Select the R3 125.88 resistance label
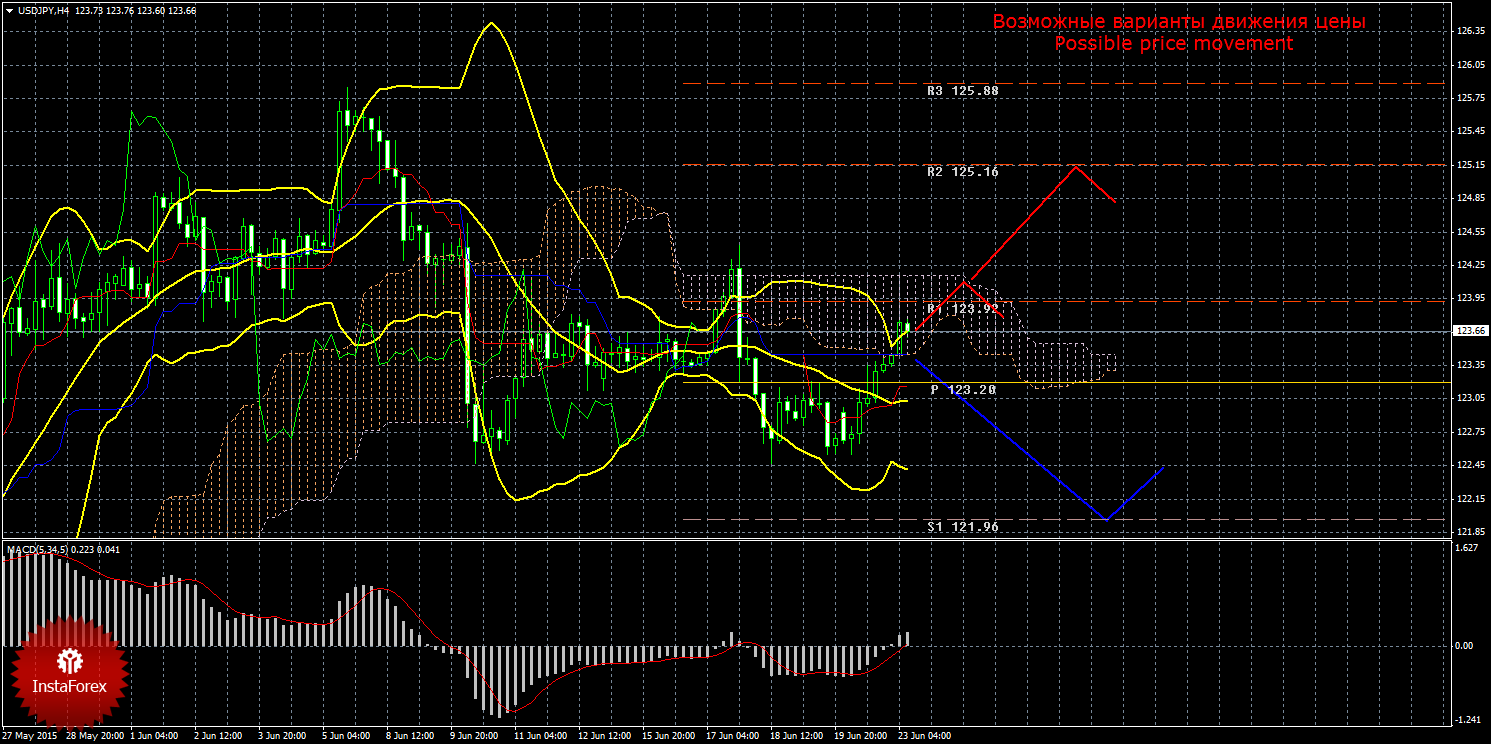 (962, 90)
